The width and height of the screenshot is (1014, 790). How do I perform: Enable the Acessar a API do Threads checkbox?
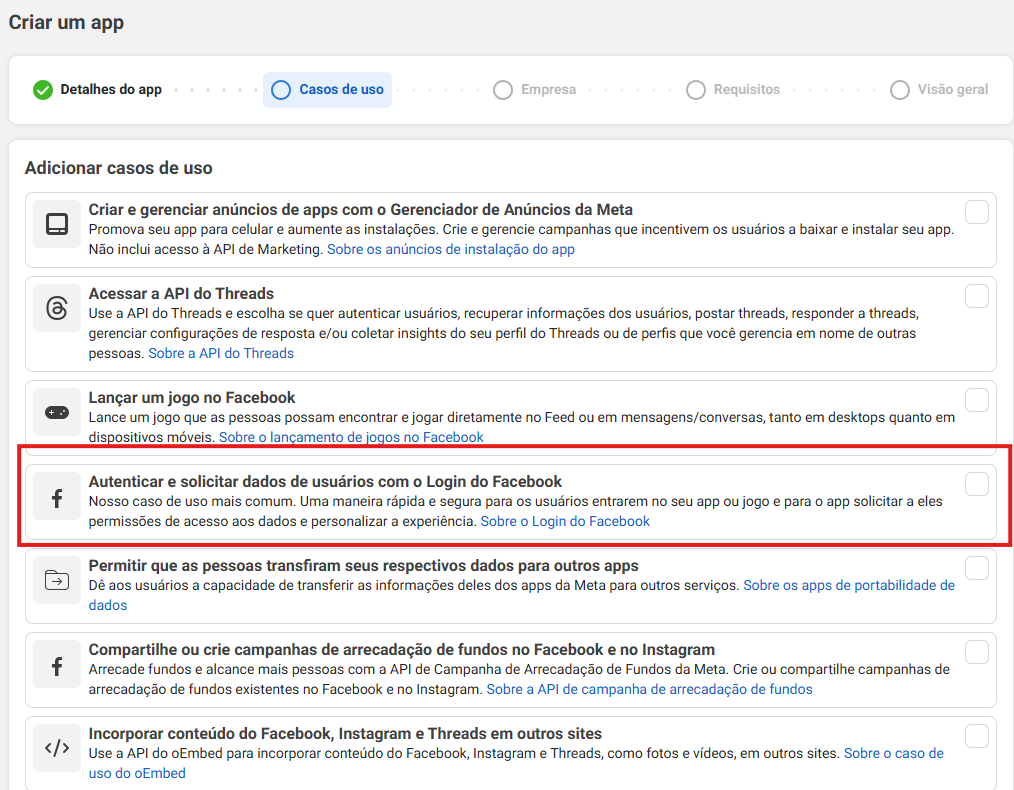(x=976, y=295)
